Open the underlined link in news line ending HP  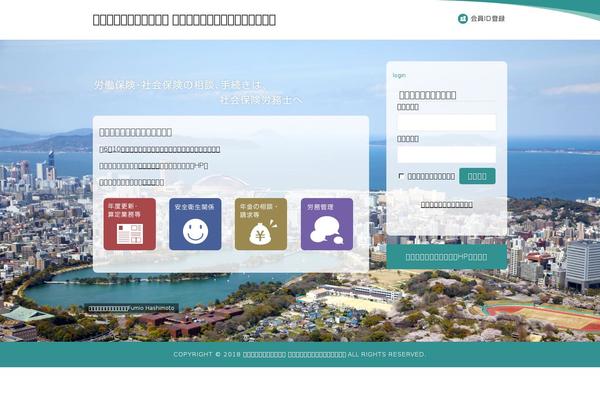(149, 166)
